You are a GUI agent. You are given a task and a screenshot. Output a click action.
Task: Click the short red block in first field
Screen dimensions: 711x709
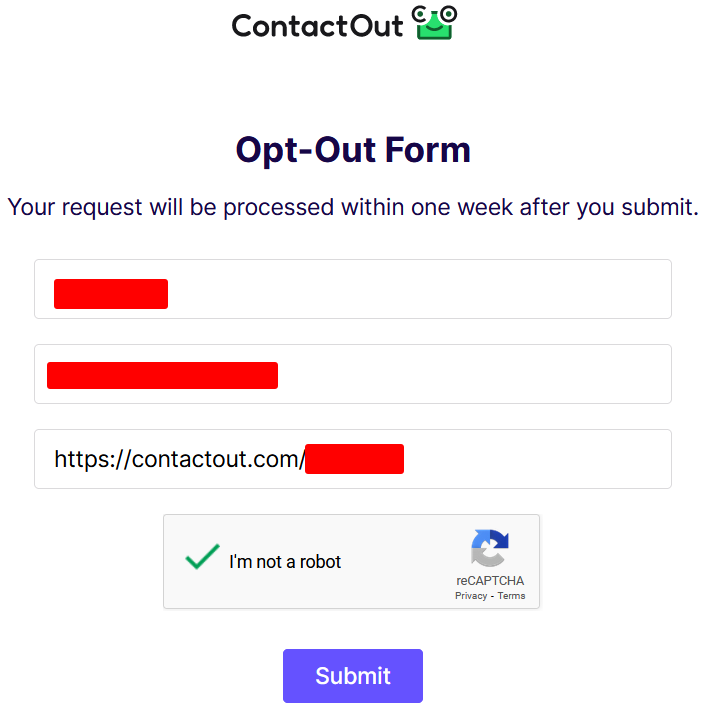pos(111,294)
